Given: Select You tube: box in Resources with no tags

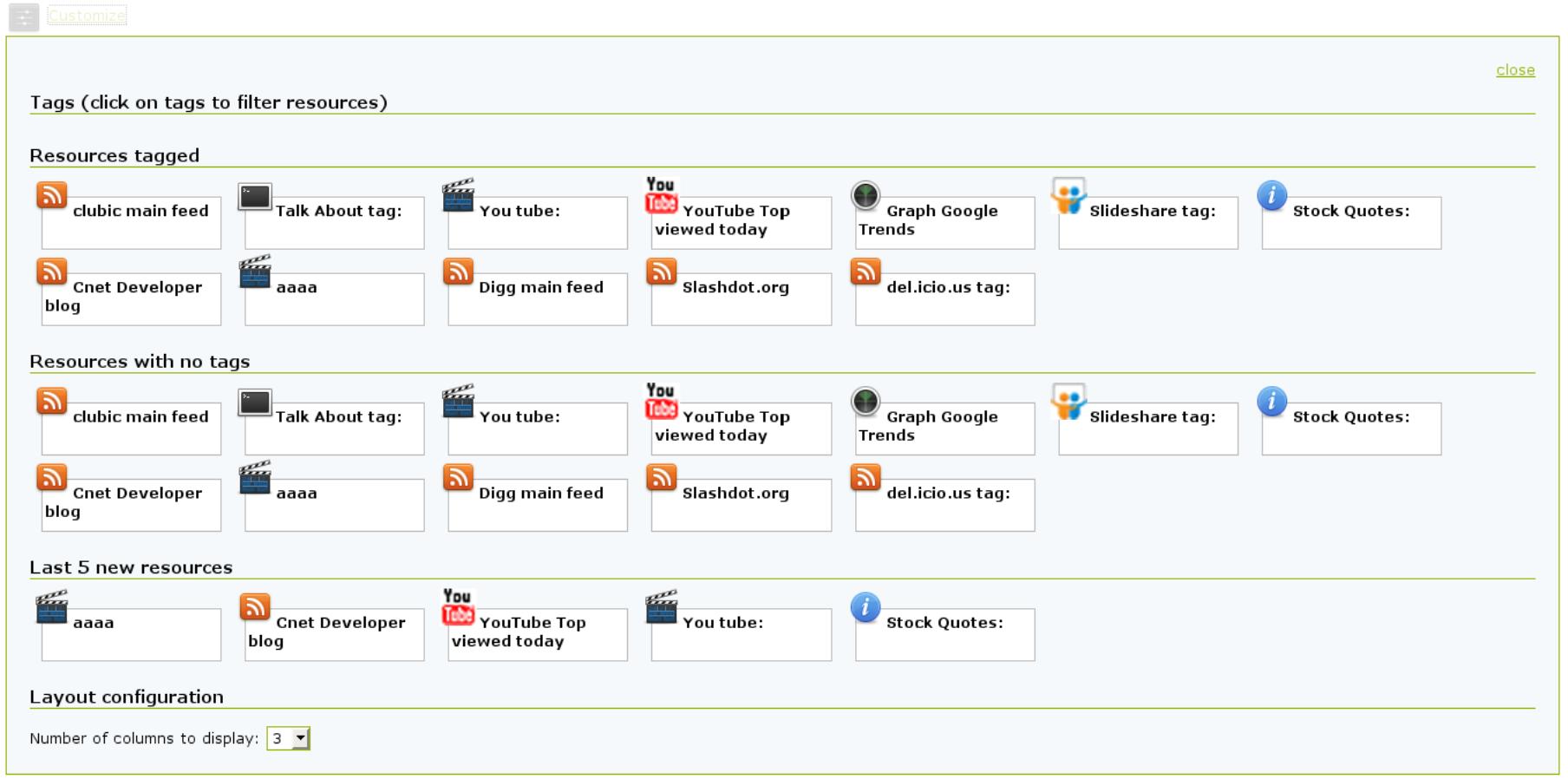Looking at the screenshot, I should (x=538, y=429).
